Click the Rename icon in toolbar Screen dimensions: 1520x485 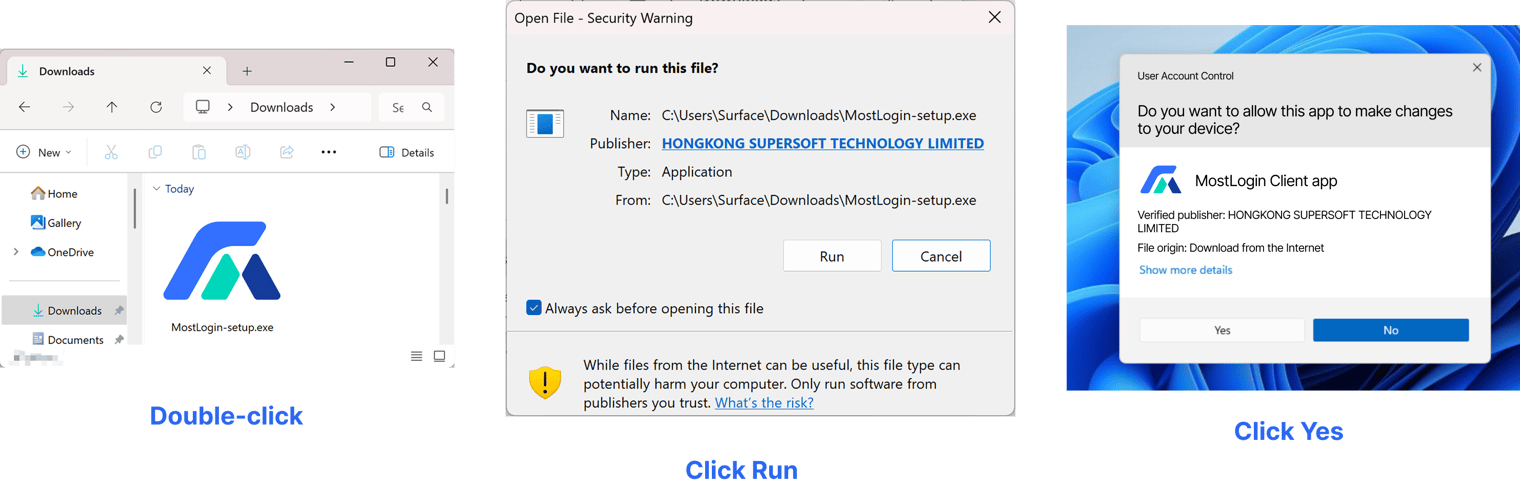coord(243,152)
